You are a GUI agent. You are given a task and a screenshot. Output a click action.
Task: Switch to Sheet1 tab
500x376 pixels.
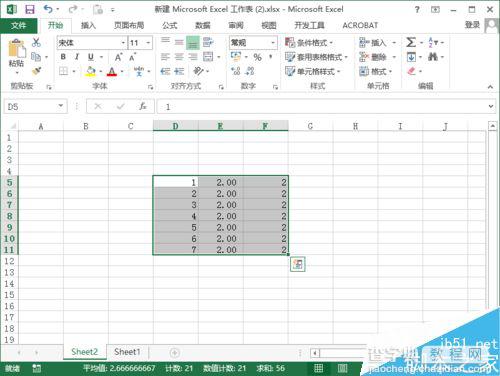point(127,352)
